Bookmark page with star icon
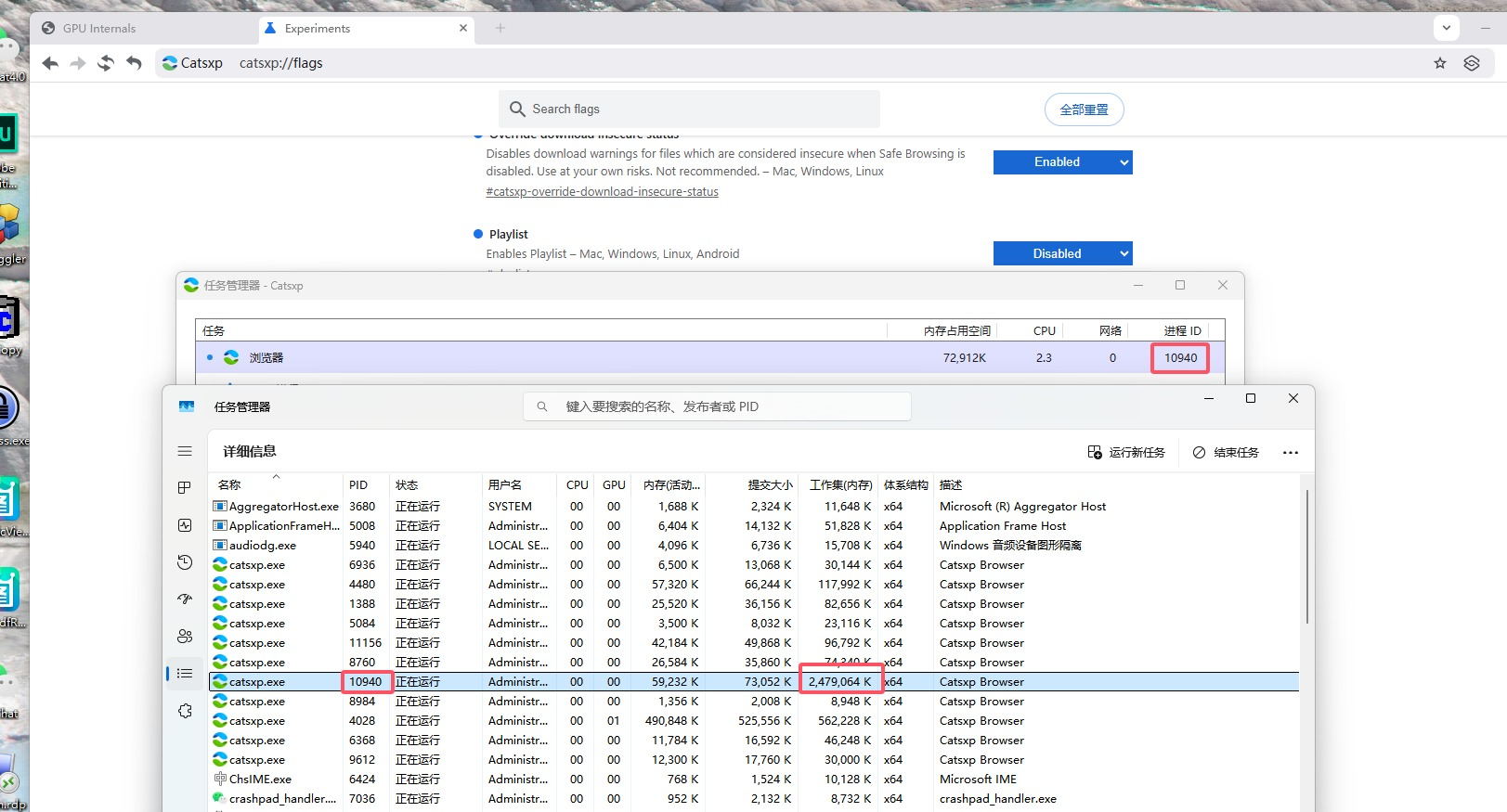Screen dimensions: 1507x812 [x=1440, y=63]
